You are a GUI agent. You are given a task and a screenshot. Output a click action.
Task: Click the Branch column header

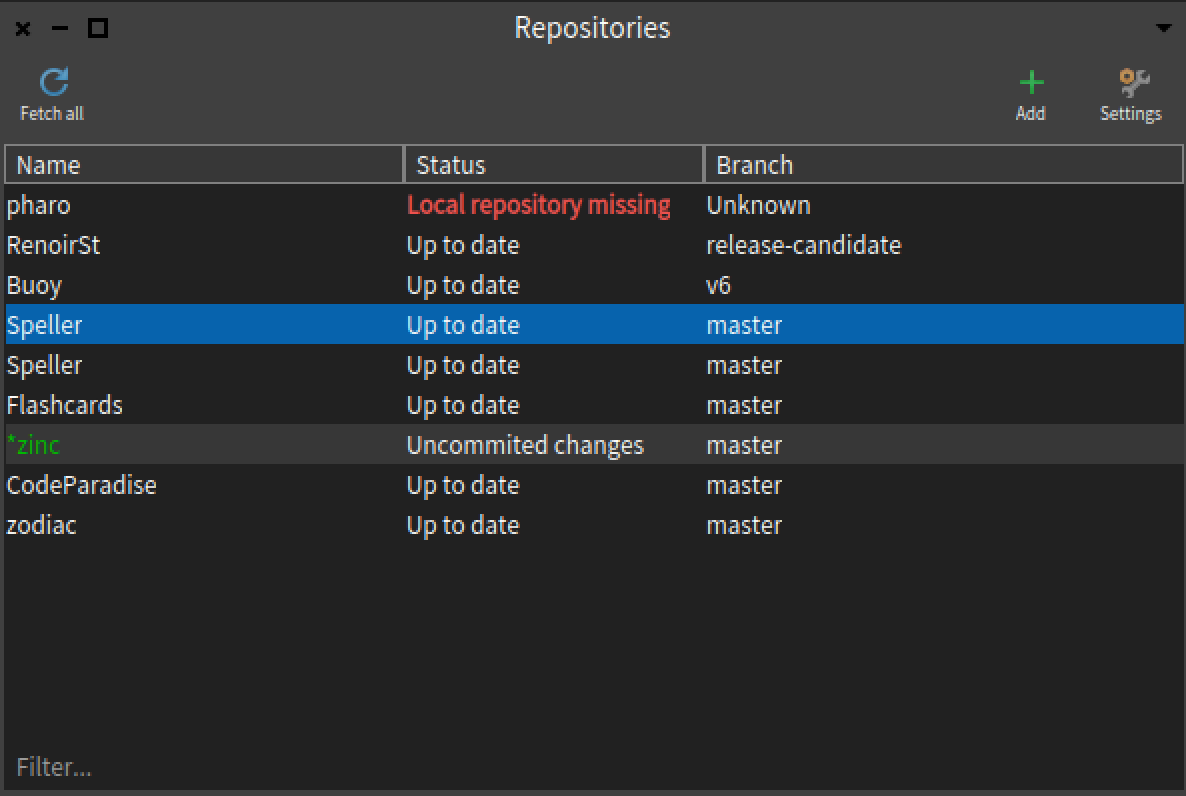[943, 165]
